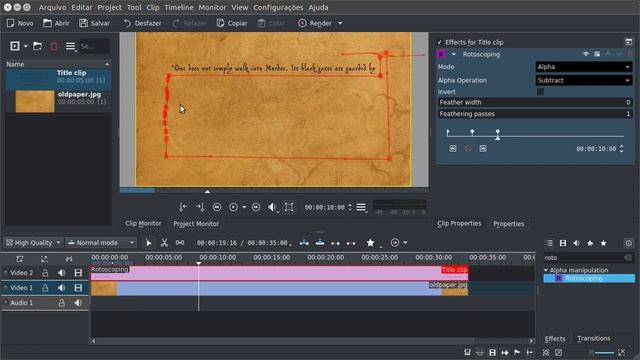Show audio effects in effects list
The width and height of the screenshot is (640, 360).
tap(576, 243)
